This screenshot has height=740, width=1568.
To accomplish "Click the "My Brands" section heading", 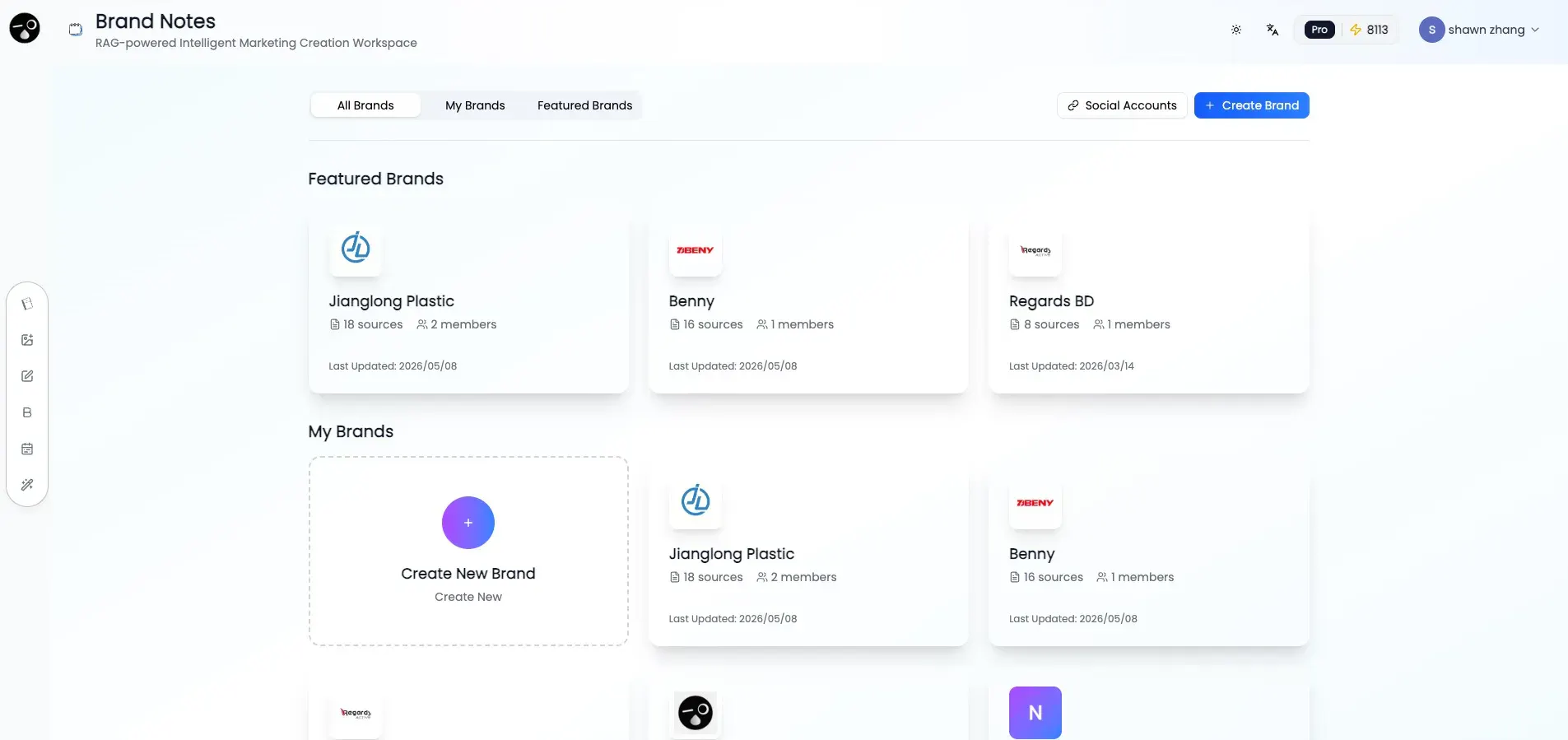I will pos(351,431).
